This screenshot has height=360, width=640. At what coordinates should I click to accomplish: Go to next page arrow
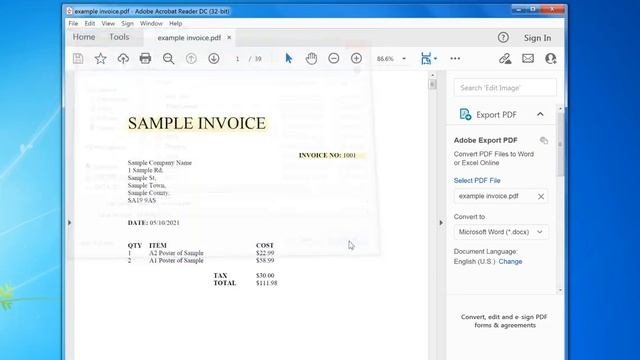(x=213, y=58)
